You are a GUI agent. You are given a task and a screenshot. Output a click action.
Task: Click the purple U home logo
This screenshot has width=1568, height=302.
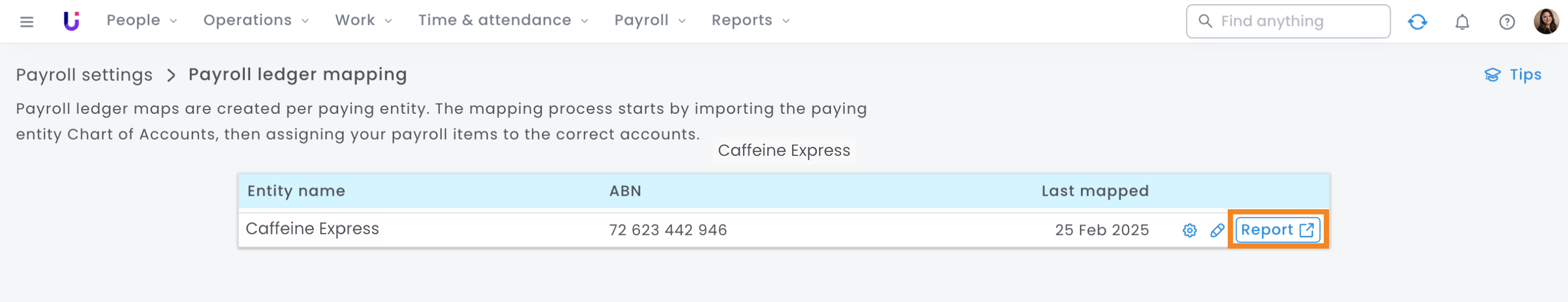(71, 22)
